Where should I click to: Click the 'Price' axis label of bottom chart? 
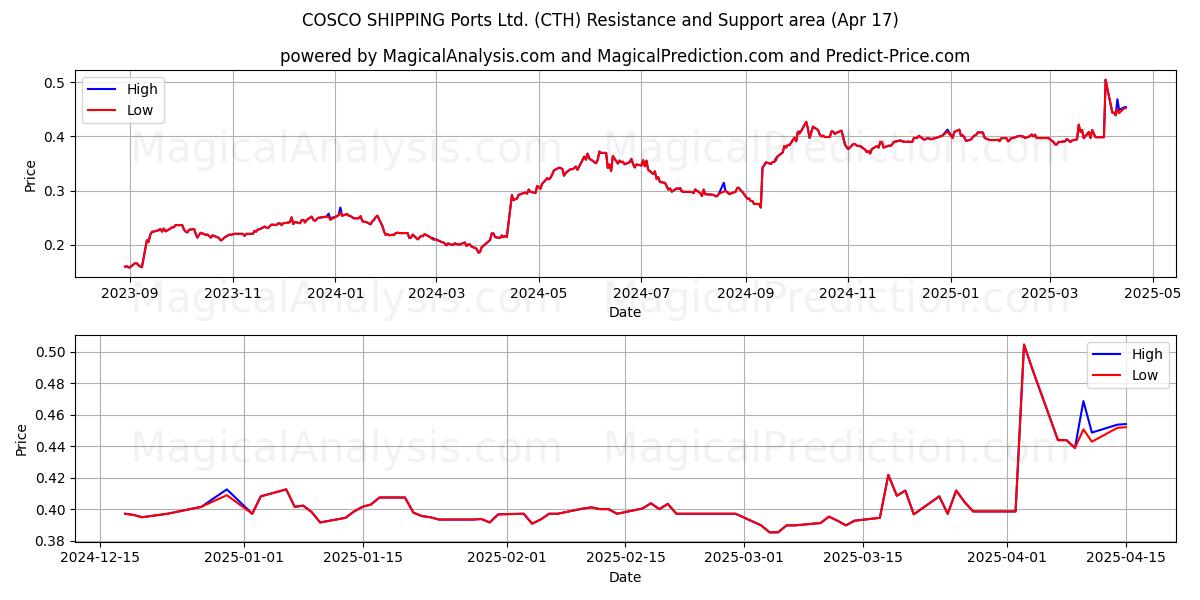pyautogui.click(x=23, y=439)
